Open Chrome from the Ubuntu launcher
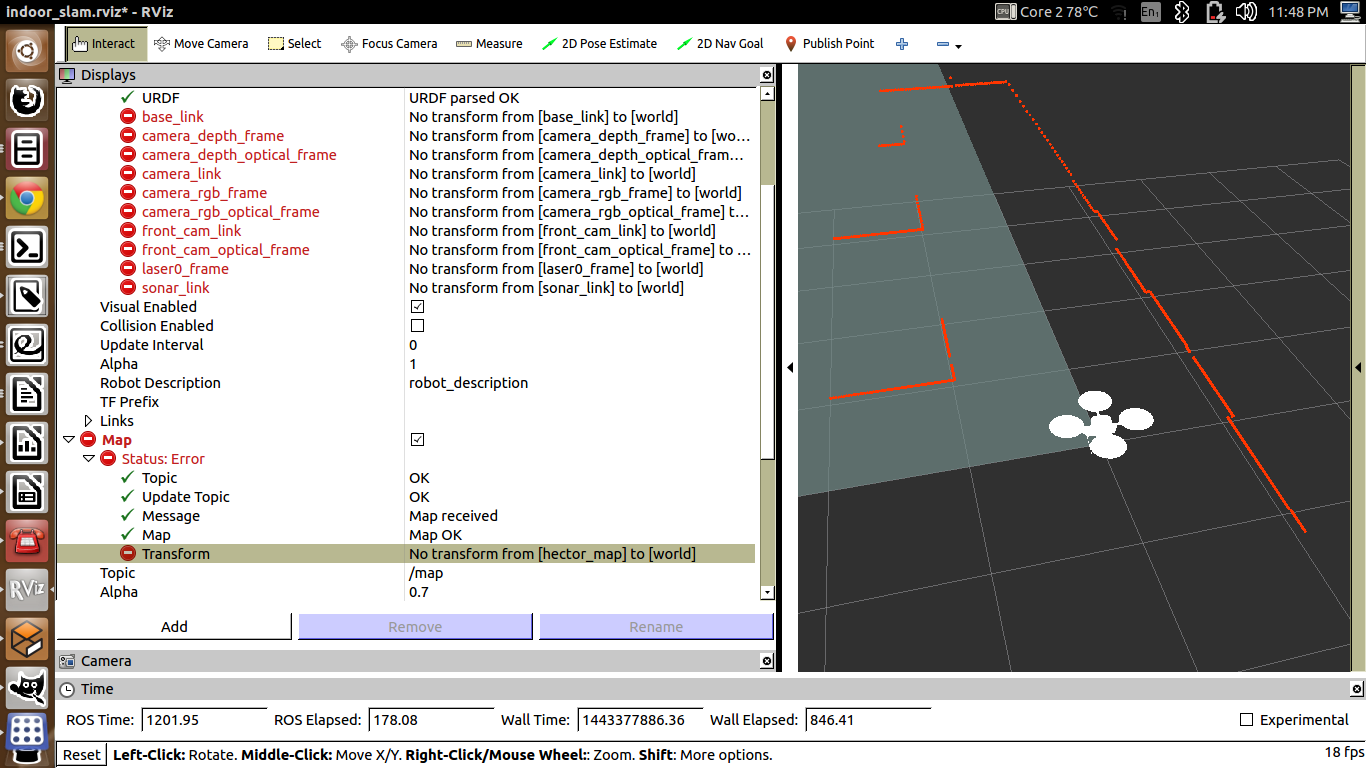This screenshot has width=1366, height=768. pyautogui.click(x=27, y=199)
